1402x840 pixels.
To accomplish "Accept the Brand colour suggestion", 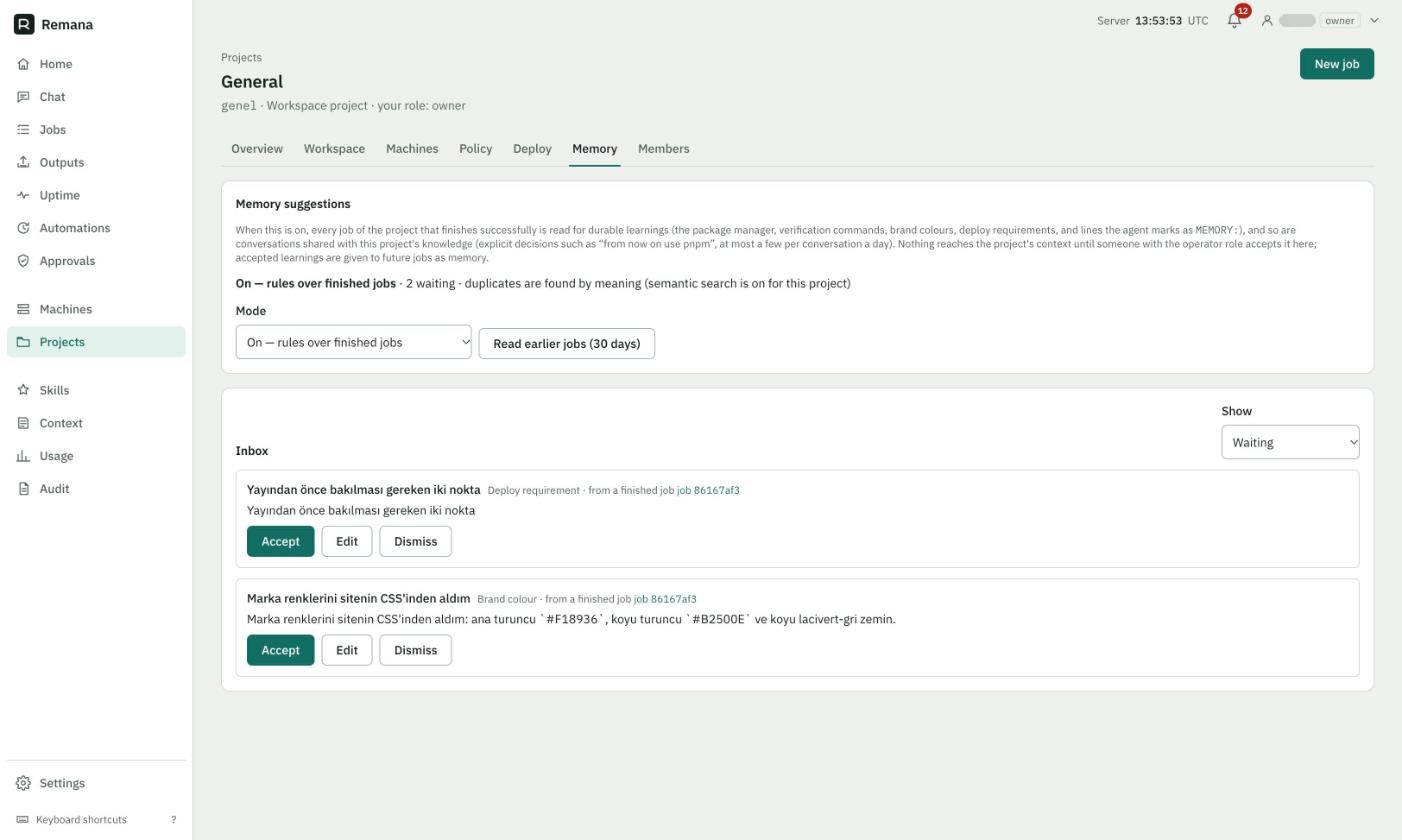I will tap(280, 650).
